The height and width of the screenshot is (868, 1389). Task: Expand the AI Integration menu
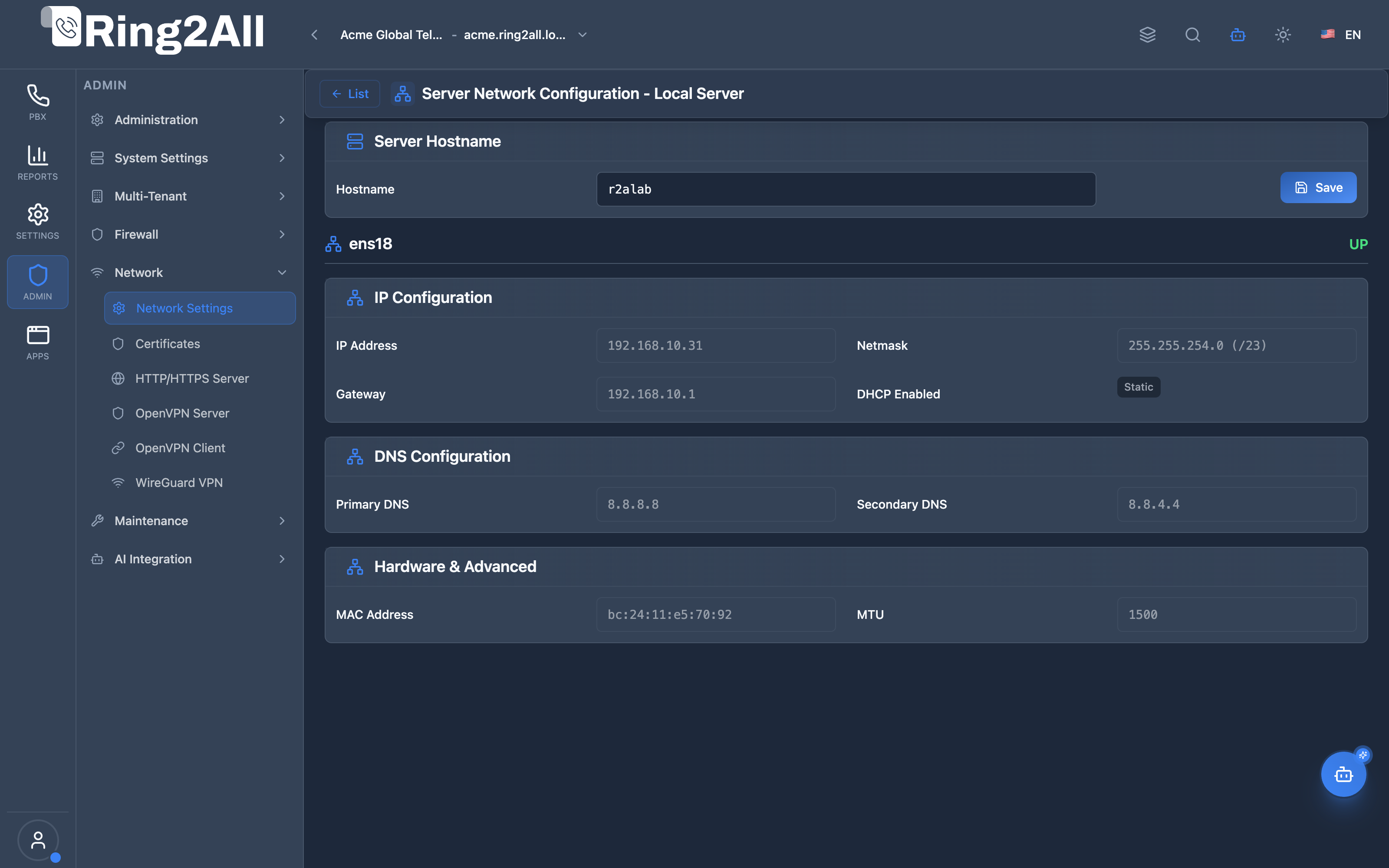pyautogui.click(x=189, y=559)
